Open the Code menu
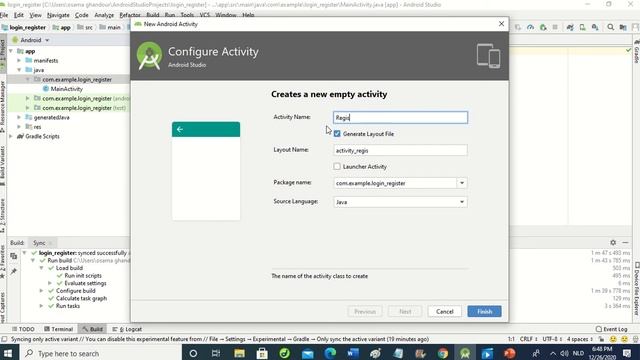 (x=81, y=15)
